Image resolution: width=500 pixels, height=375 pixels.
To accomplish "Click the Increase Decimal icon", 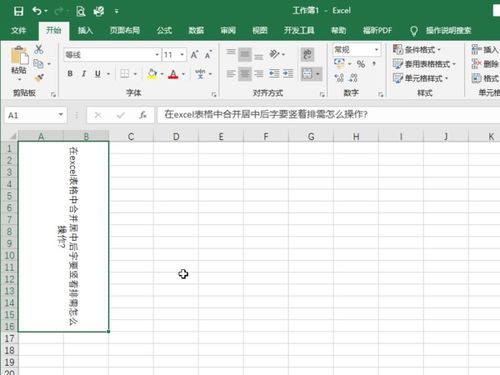I will coord(339,78).
